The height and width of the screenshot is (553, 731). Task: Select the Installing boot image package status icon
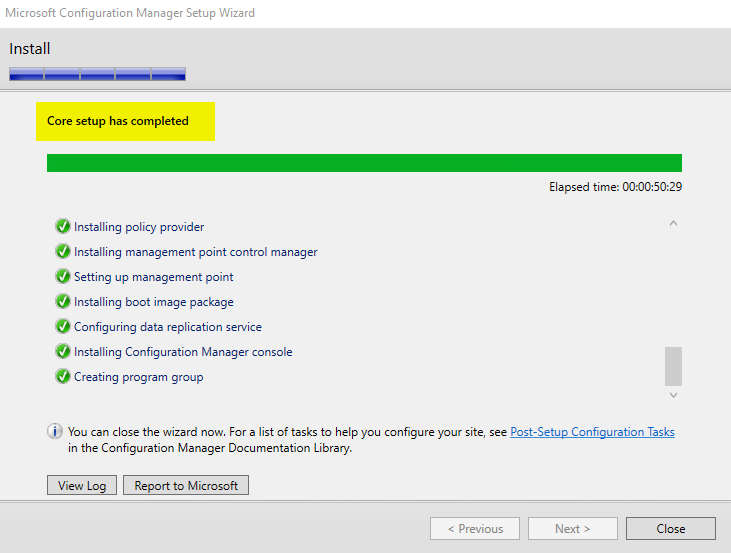click(x=63, y=302)
